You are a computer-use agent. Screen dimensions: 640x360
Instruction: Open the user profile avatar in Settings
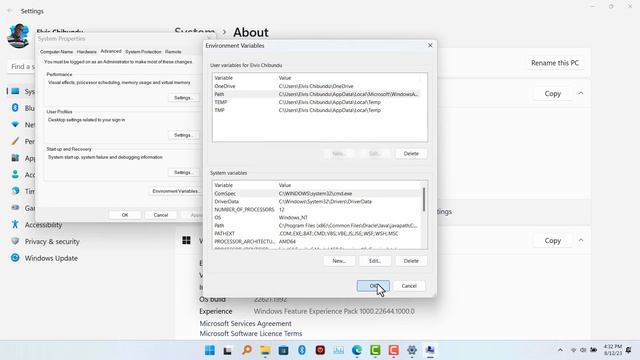[x=18, y=36]
